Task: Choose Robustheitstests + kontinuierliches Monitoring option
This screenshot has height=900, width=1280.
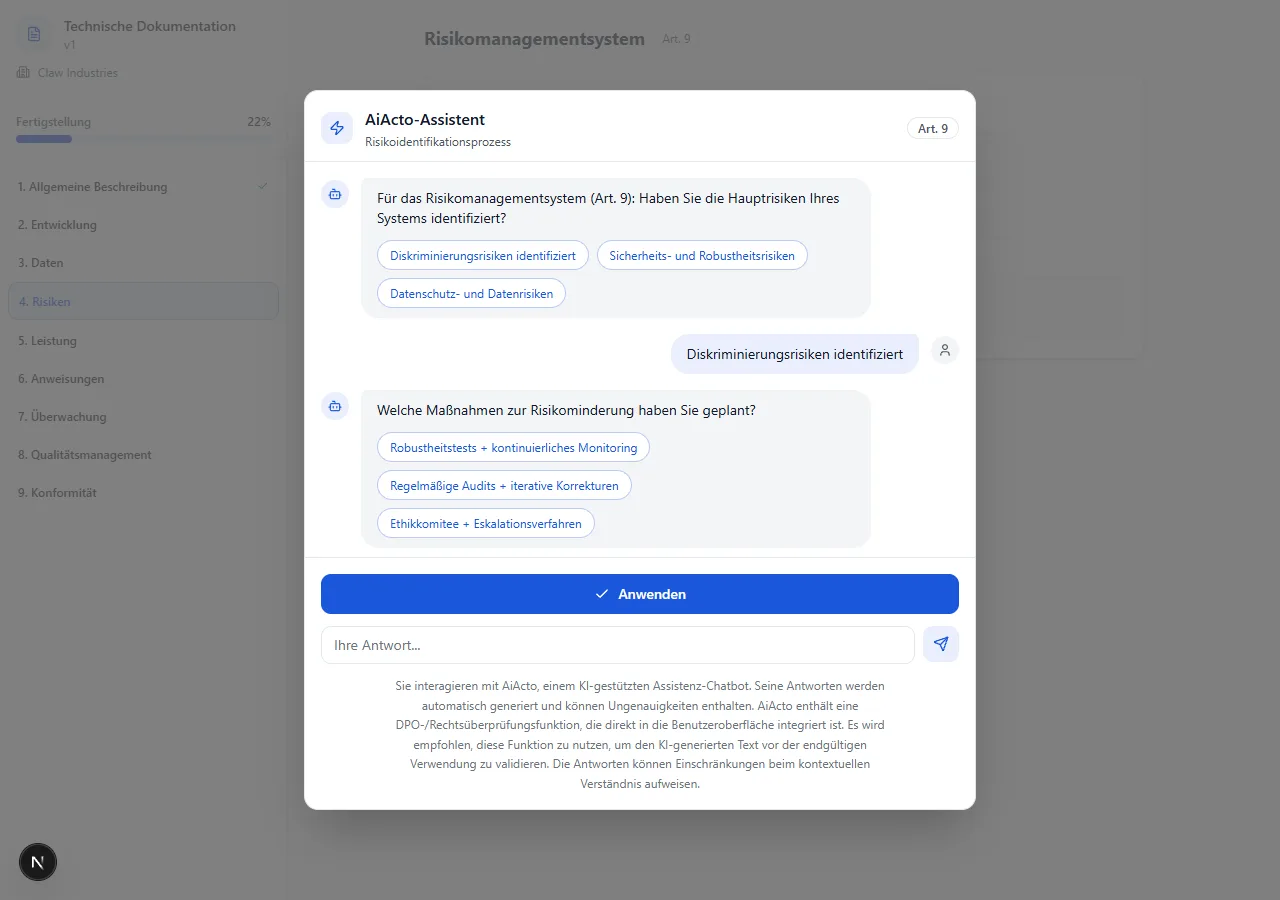Action: pyautogui.click(x=513, y=448)
